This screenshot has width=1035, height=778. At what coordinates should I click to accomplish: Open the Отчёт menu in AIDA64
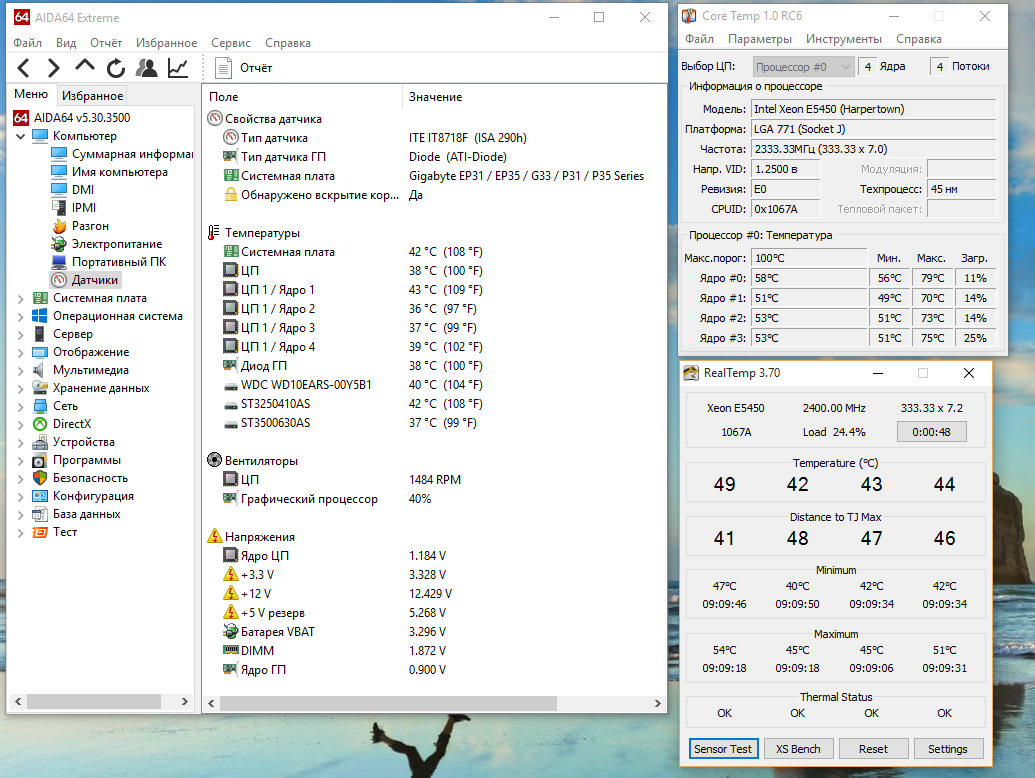tap(106, 43)
